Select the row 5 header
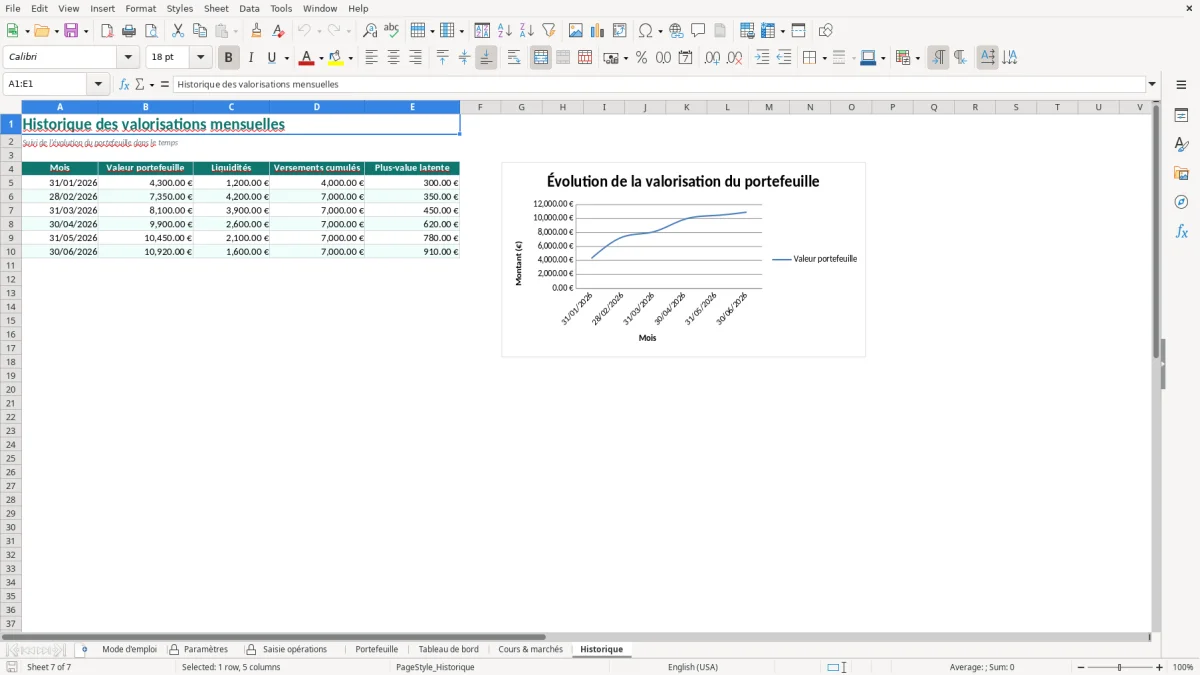The width and height of the screenshot is (1200, 675). pyautogui.click(x=11, y=183)
